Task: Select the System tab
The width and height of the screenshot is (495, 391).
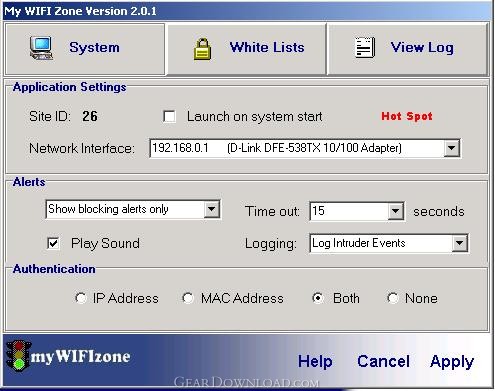Action: tap(85, 49)
